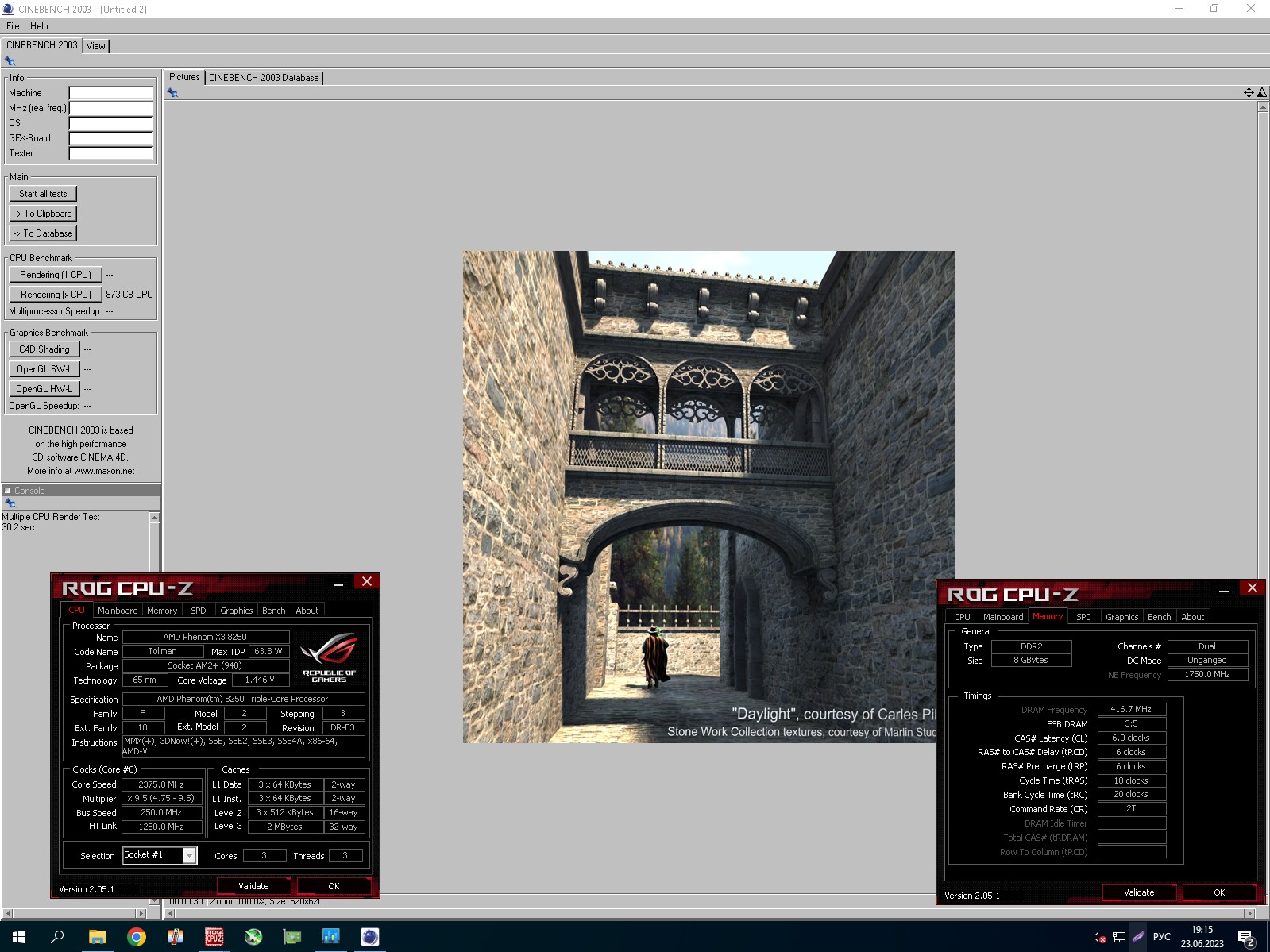Screen dimensions: 1270x952
Task: Click the Start all tests button
Action: click(x=43, y=194)
